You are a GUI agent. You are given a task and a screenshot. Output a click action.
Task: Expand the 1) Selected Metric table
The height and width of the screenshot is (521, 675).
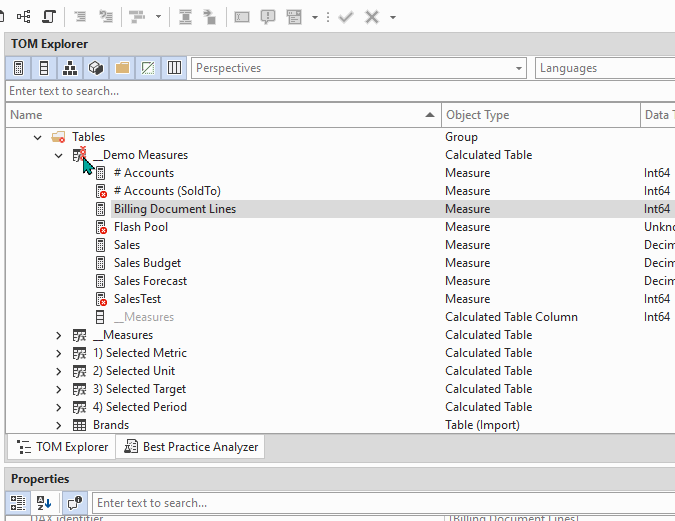[x=59, y=354]
